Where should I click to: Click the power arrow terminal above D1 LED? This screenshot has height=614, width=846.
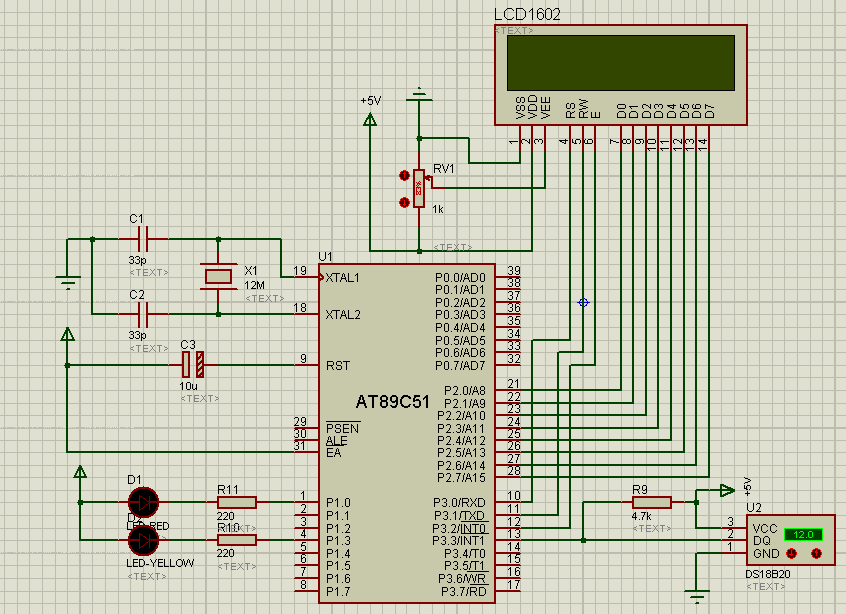point(80,471)
